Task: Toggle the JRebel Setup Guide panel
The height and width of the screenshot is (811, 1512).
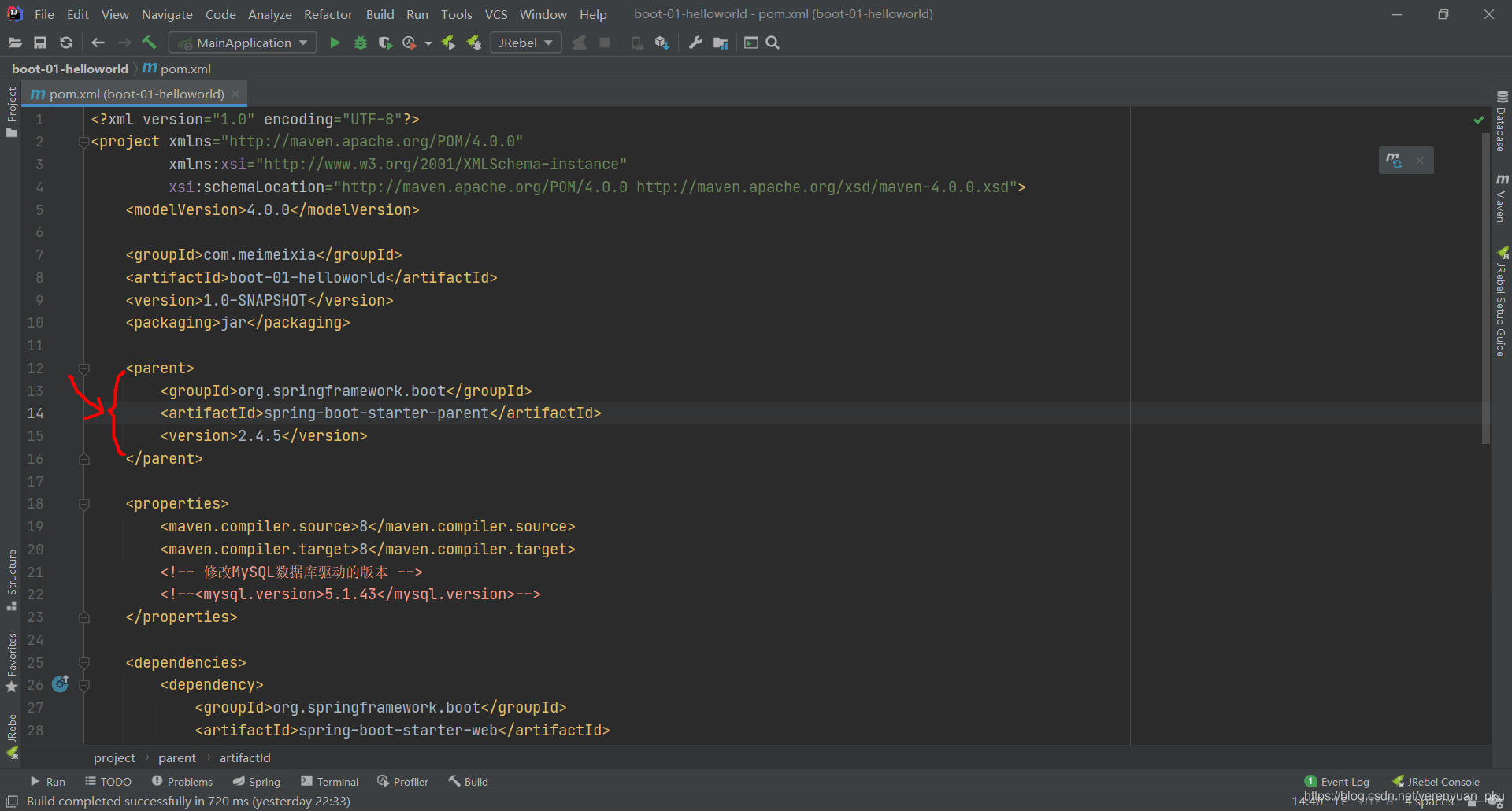Action: 1502,302
